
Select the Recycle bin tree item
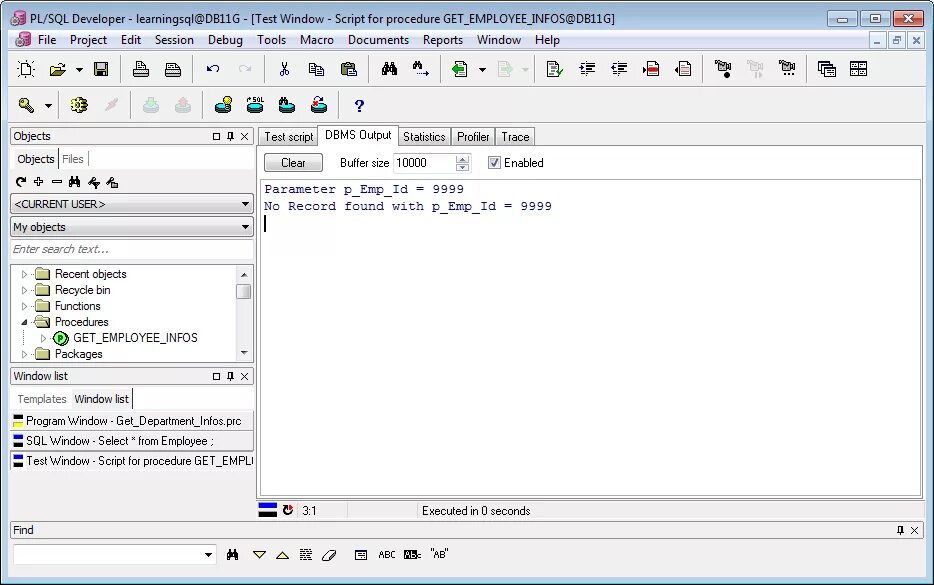click(82, 290)
